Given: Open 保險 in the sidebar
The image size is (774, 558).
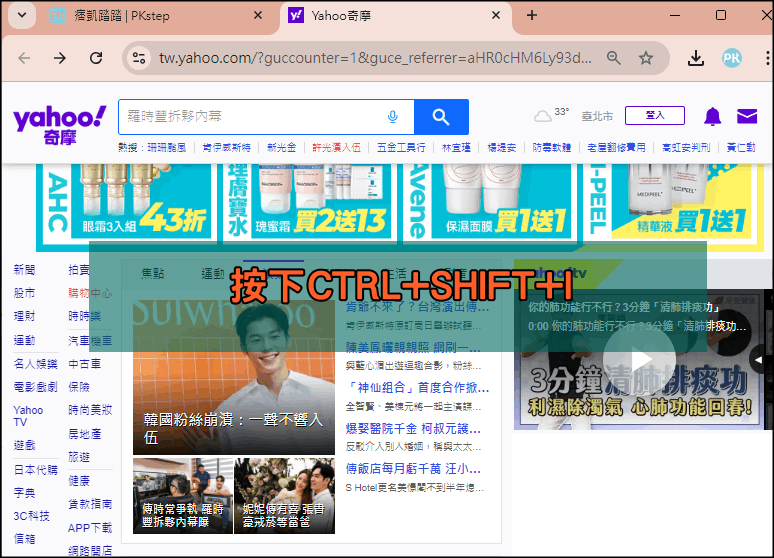Looking at the screenshot, I should [x=79, y=387].
